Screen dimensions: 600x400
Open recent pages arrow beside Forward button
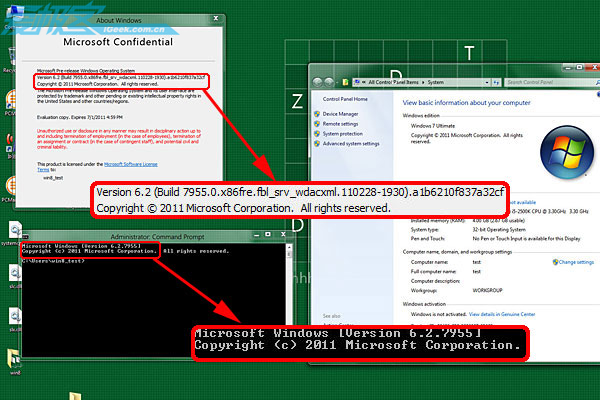(337, 82)
